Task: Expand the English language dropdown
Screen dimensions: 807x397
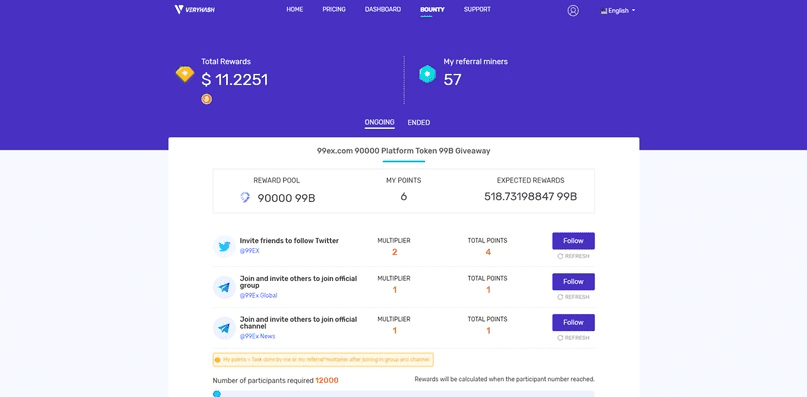Action: tap(618, 10)
